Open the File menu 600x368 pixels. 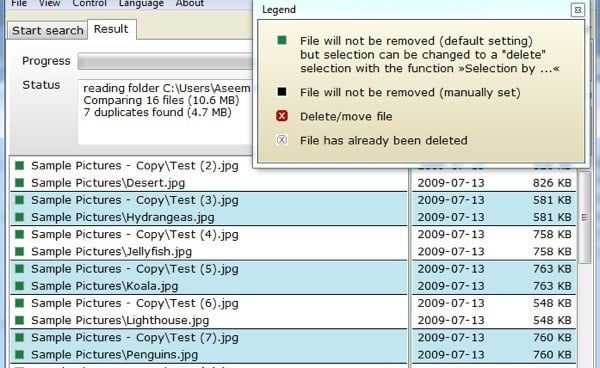point(19,3)
